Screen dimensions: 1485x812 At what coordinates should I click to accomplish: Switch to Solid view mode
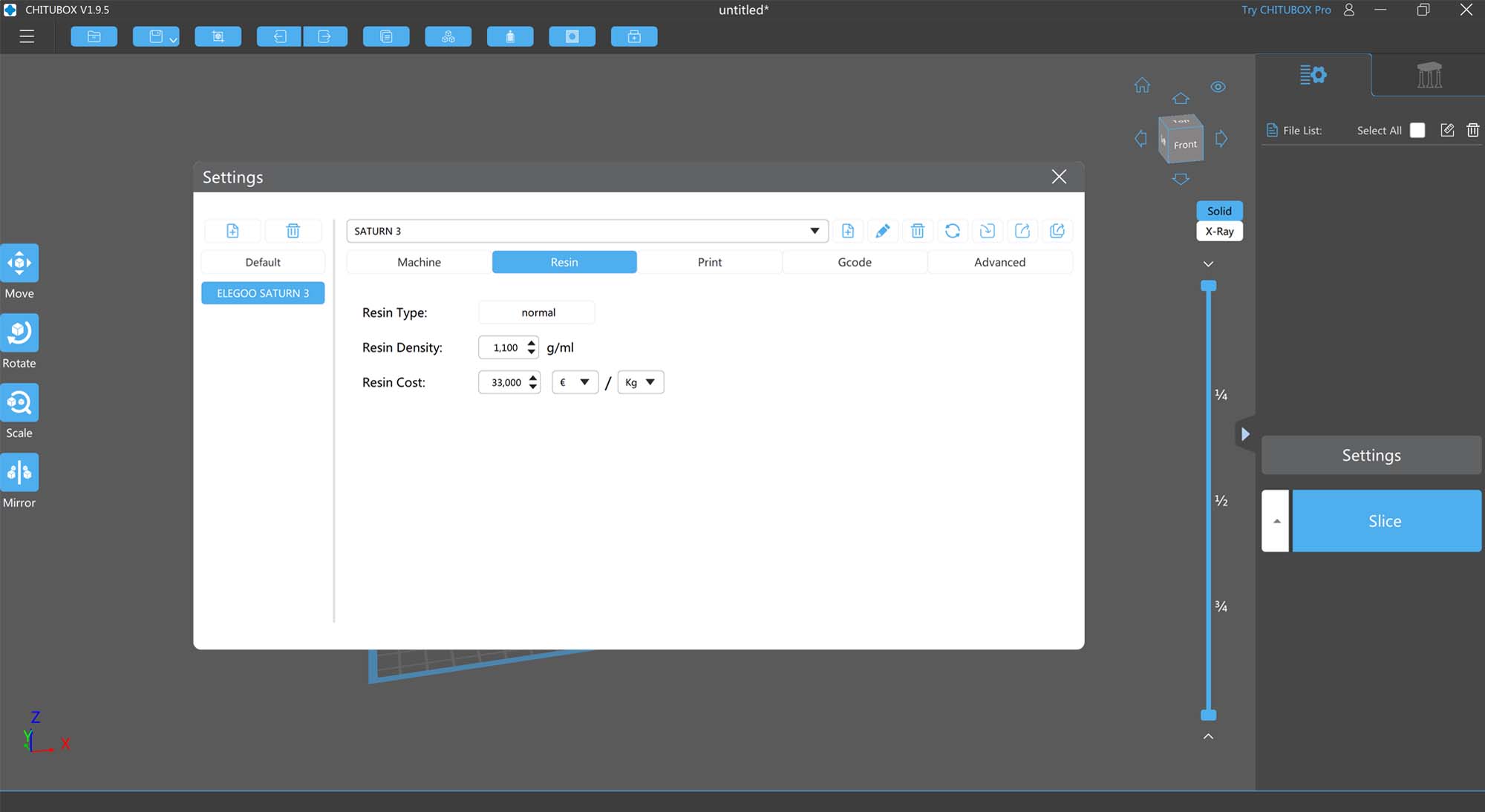point(1219,211)
